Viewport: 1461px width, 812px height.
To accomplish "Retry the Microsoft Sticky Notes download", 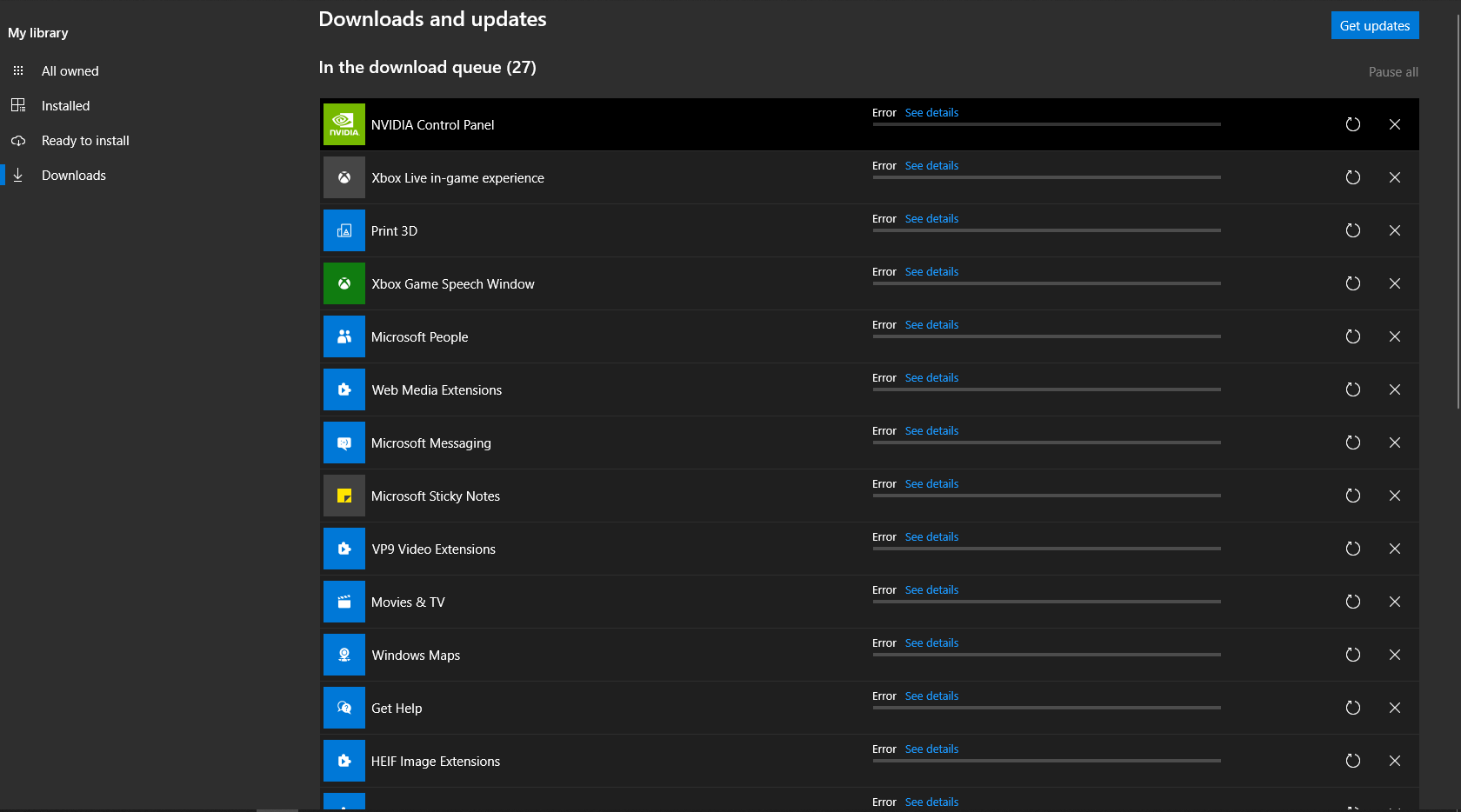I will 1353,496.
